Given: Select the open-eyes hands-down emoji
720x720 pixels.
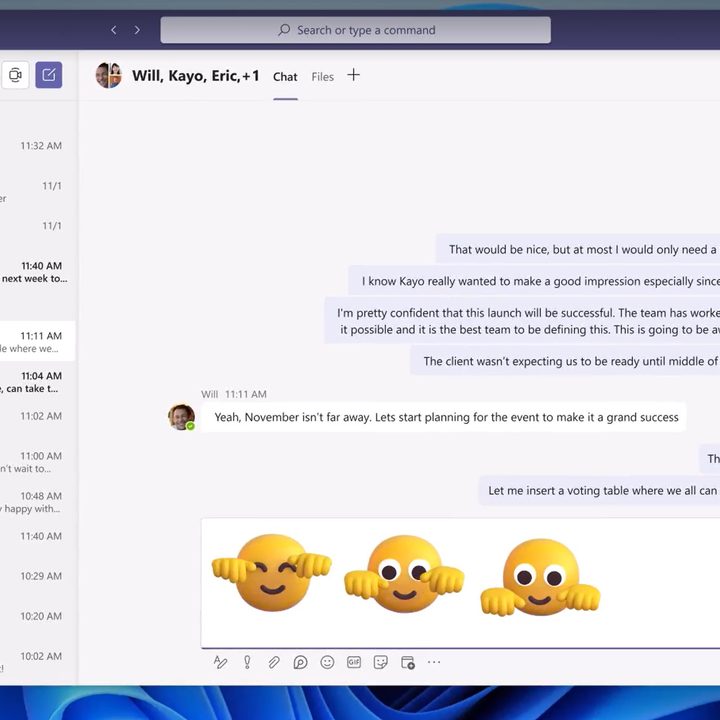Looking at the screenshot, I should click(540, 577).
